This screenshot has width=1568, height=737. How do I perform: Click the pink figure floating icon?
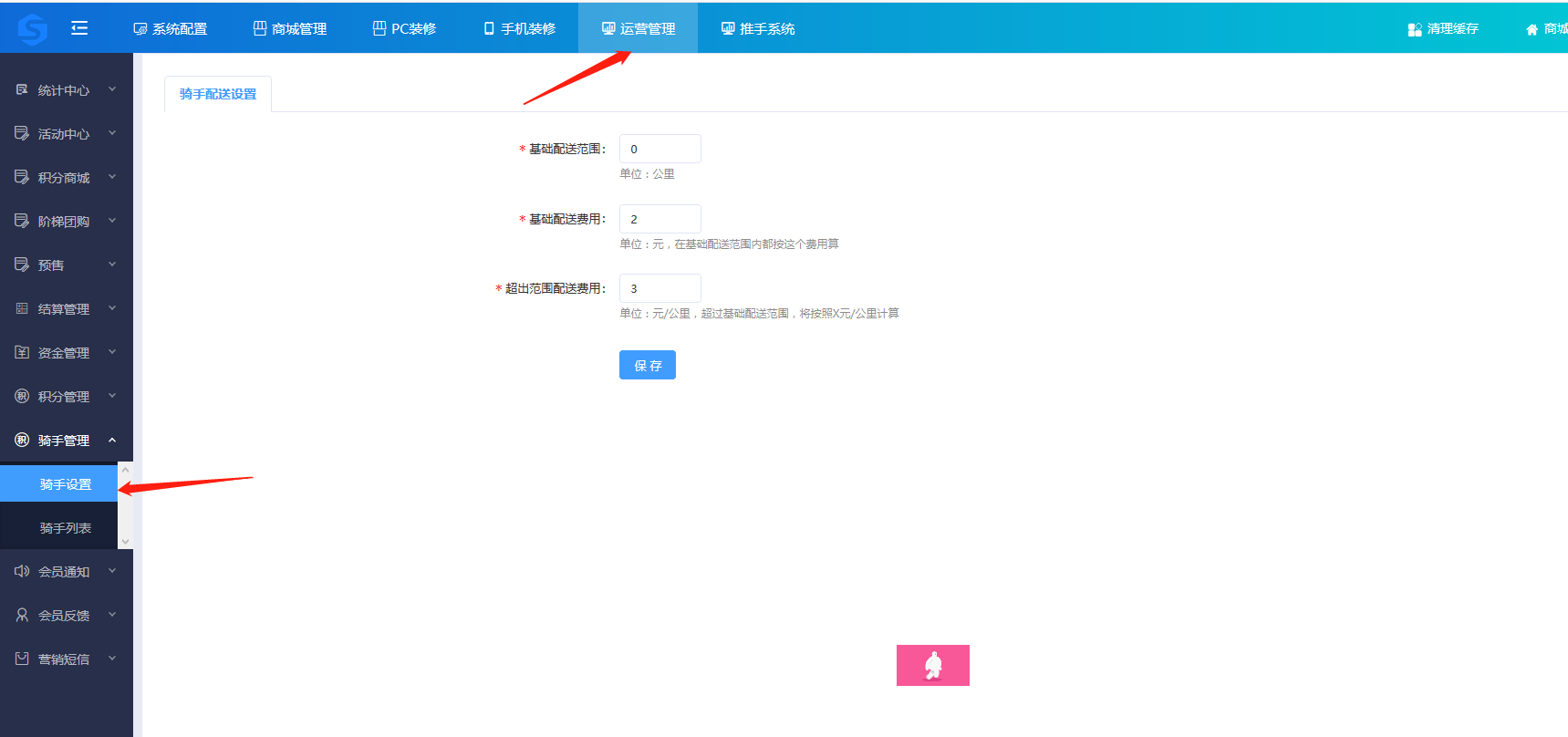pyautogui.click(x=932, y=665)
